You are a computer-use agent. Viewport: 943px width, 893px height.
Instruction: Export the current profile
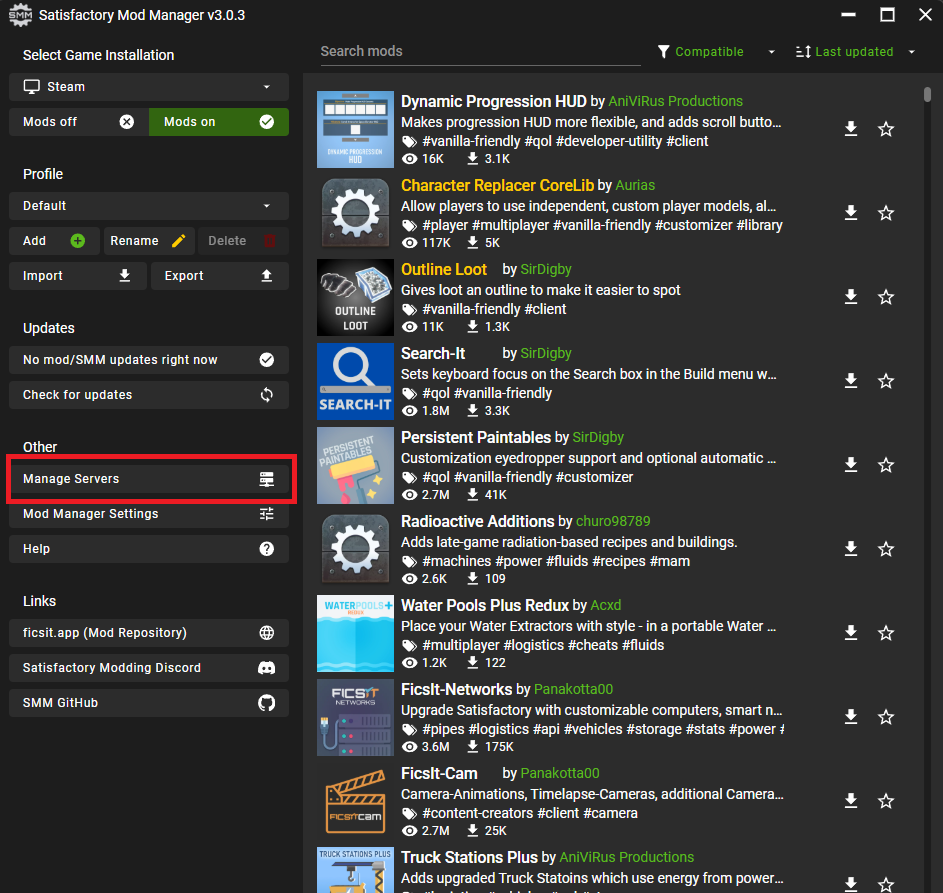220,276
